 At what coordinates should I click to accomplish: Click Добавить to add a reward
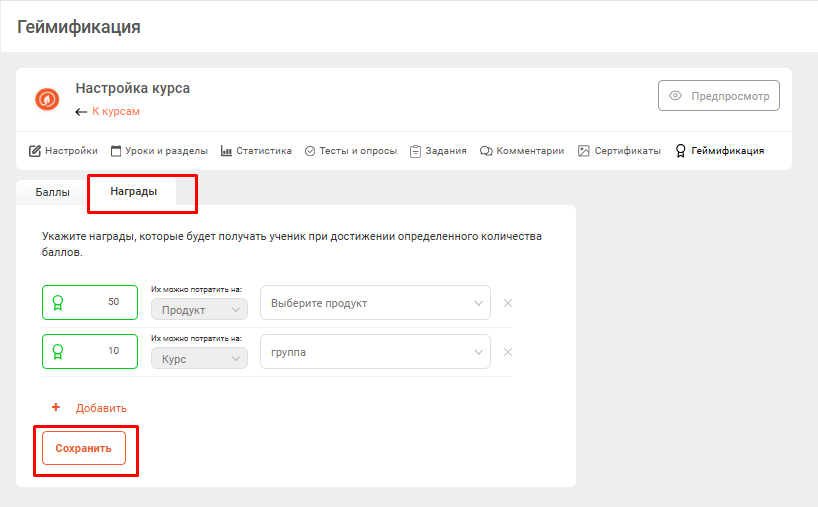90,408
